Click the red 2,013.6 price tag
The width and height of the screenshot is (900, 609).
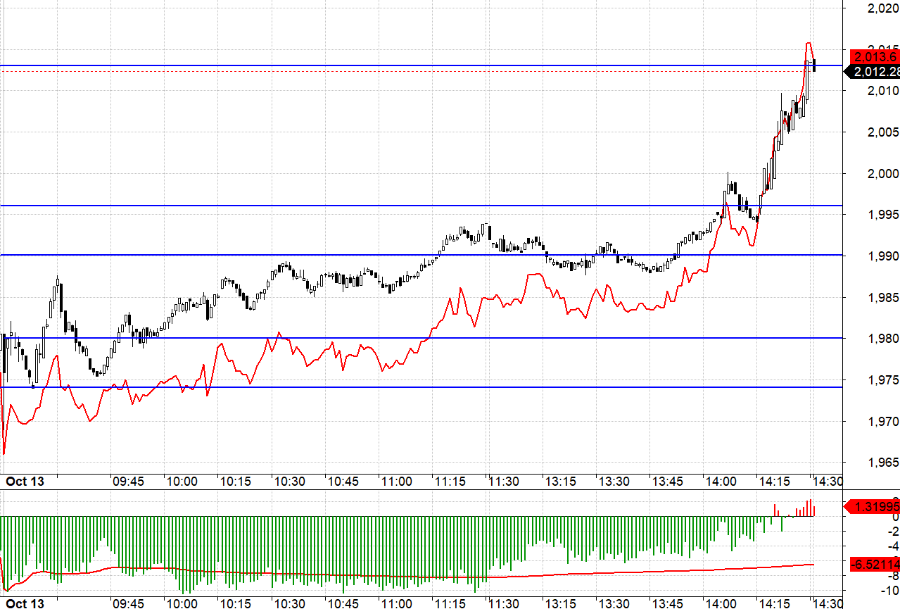tap(874, 56)
